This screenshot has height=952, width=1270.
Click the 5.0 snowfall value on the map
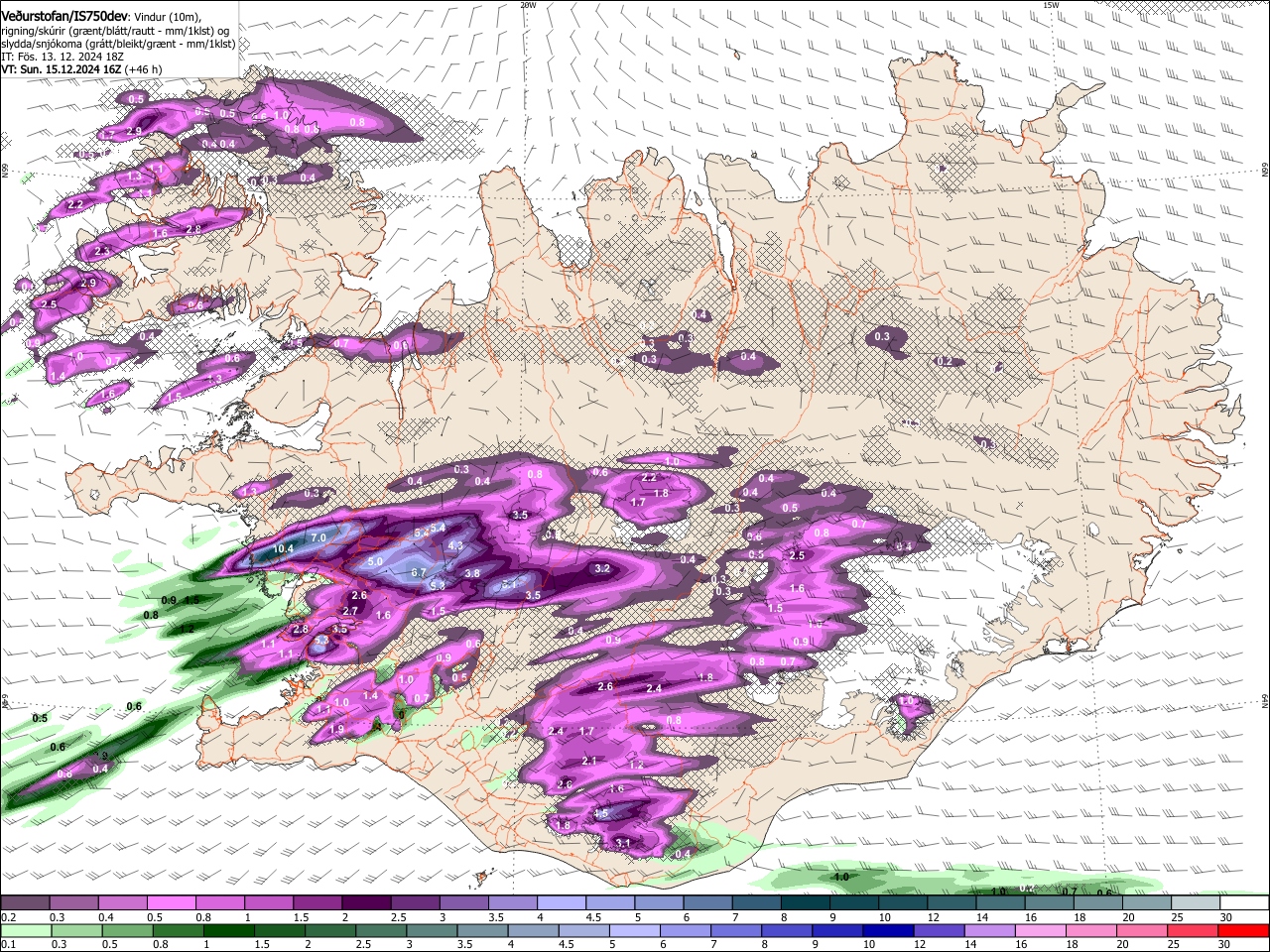375,561
